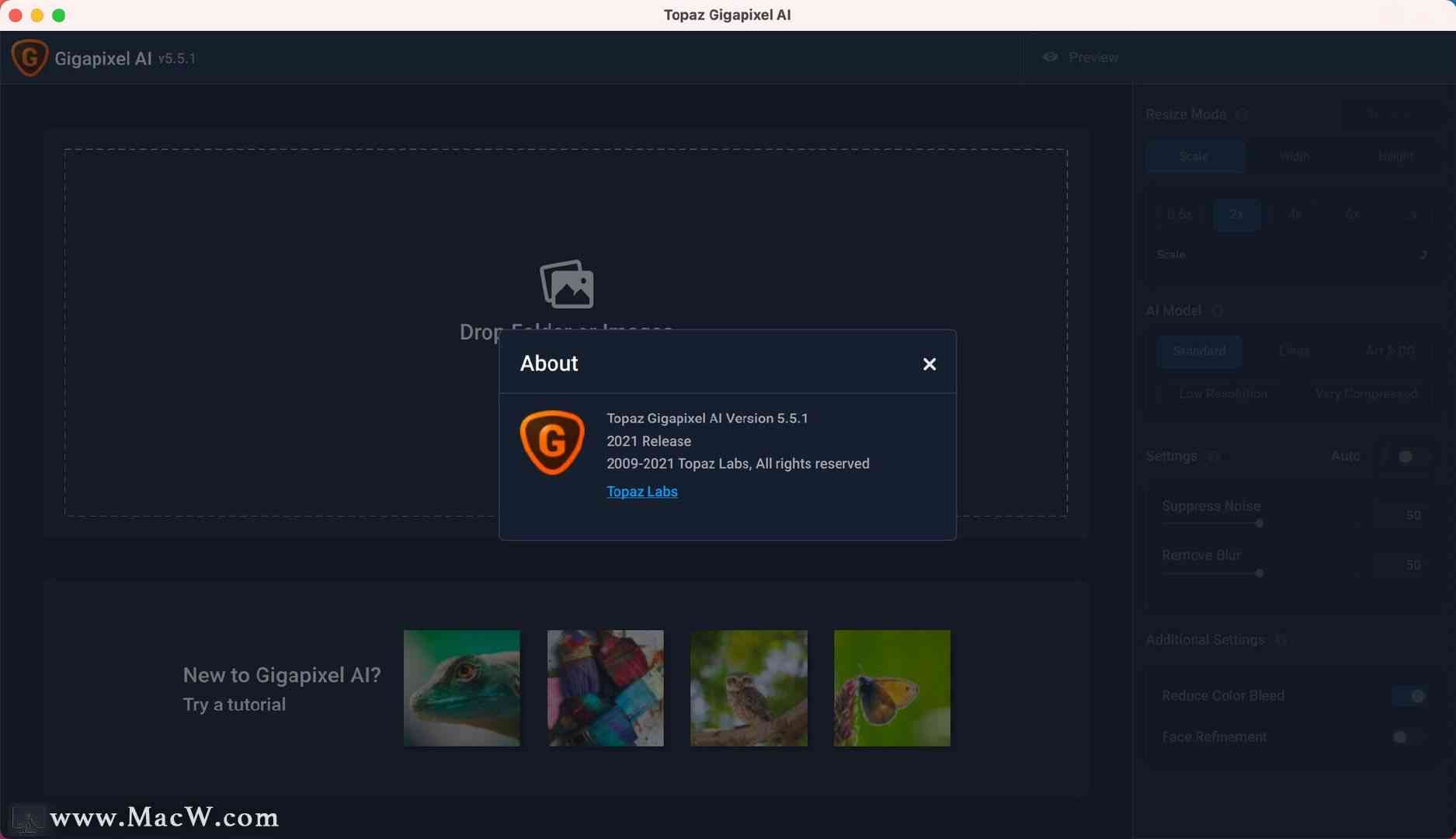Click the Gigapixel AI shield logo in header
Viewport: 1456px width, 839px height.
30,57
